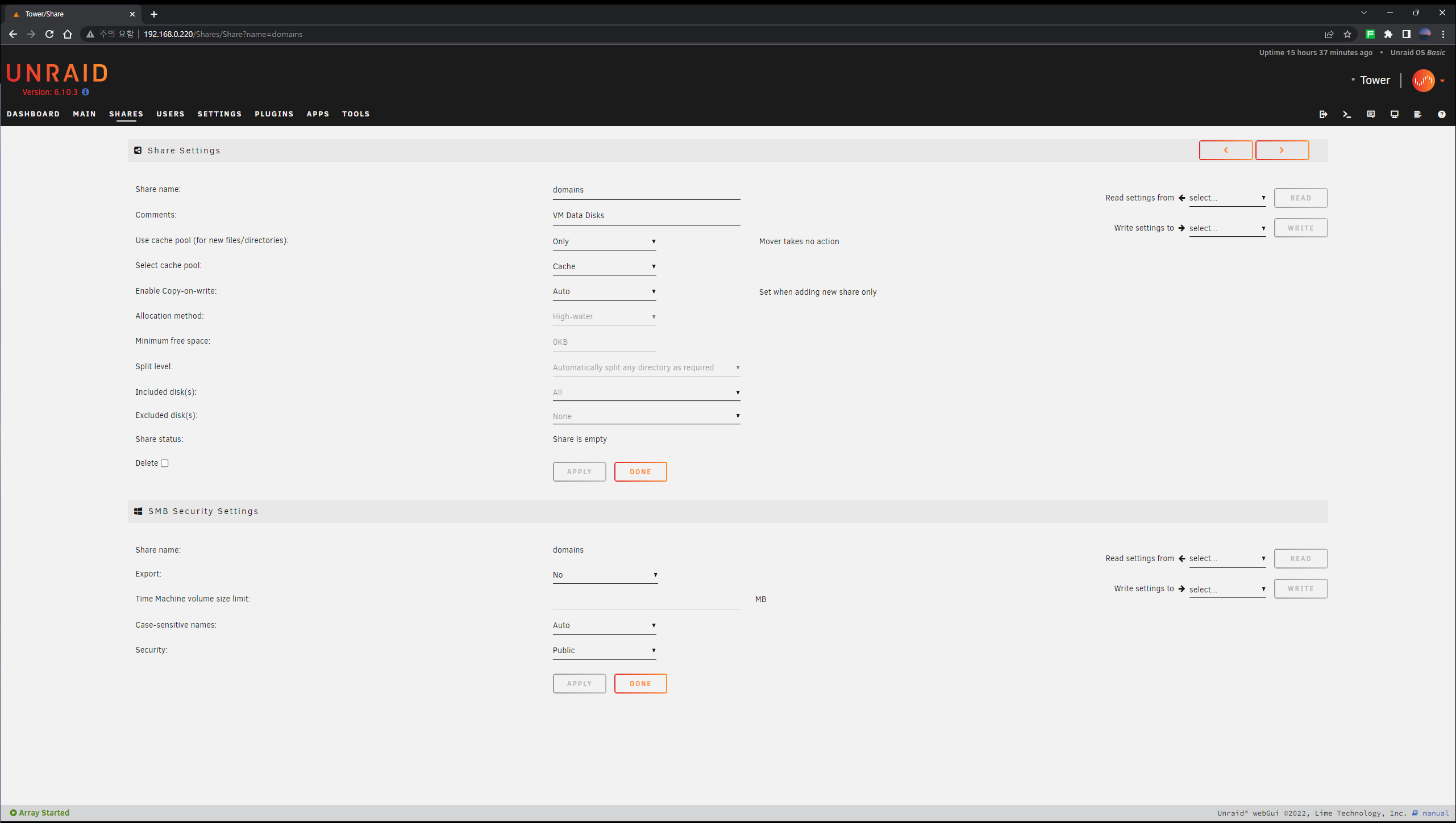Tick the Delete share checkbox
This screenshot has width=1456, height=823.
click(x=165, y=463)
